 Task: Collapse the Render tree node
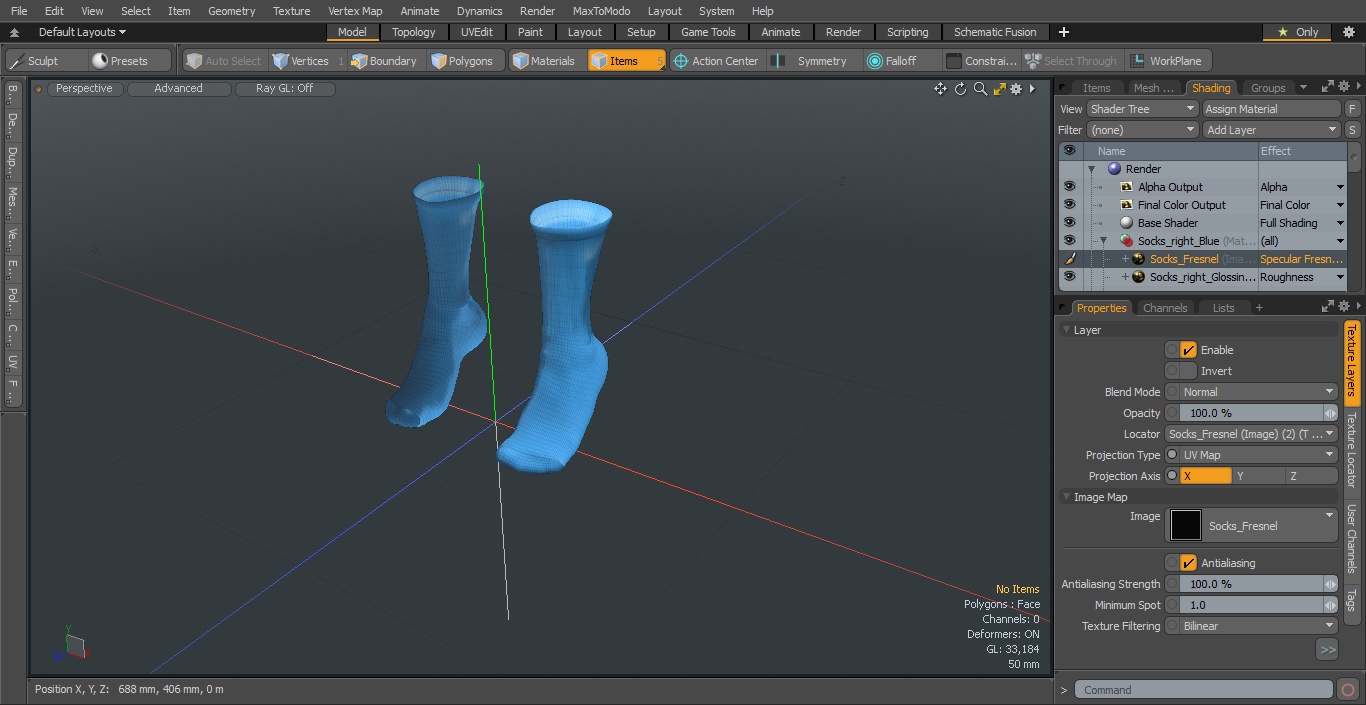coord(1091,169)
